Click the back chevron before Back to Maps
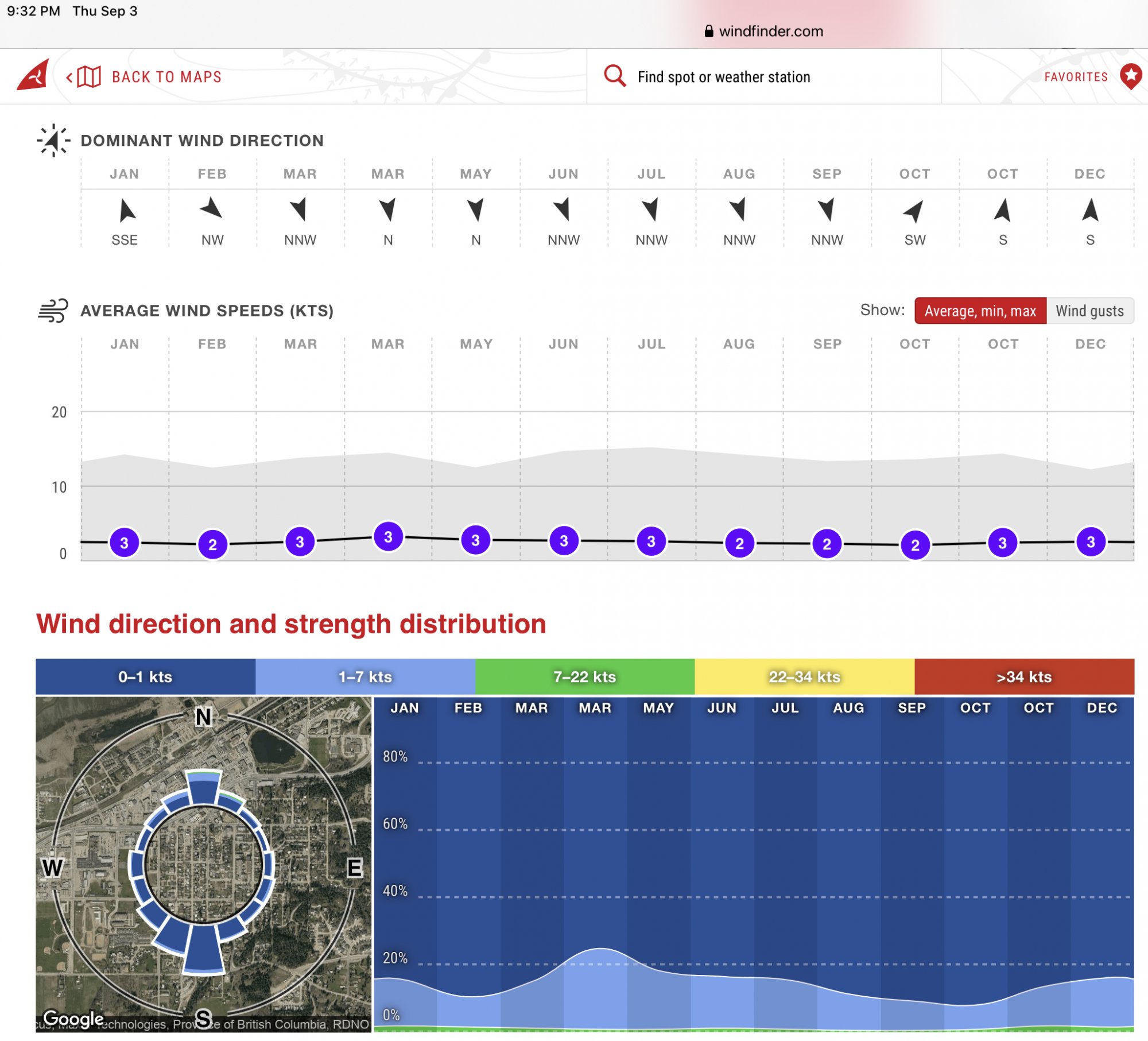The image size is (1148, 1041). pyautogui.click(x=69, y=77)
